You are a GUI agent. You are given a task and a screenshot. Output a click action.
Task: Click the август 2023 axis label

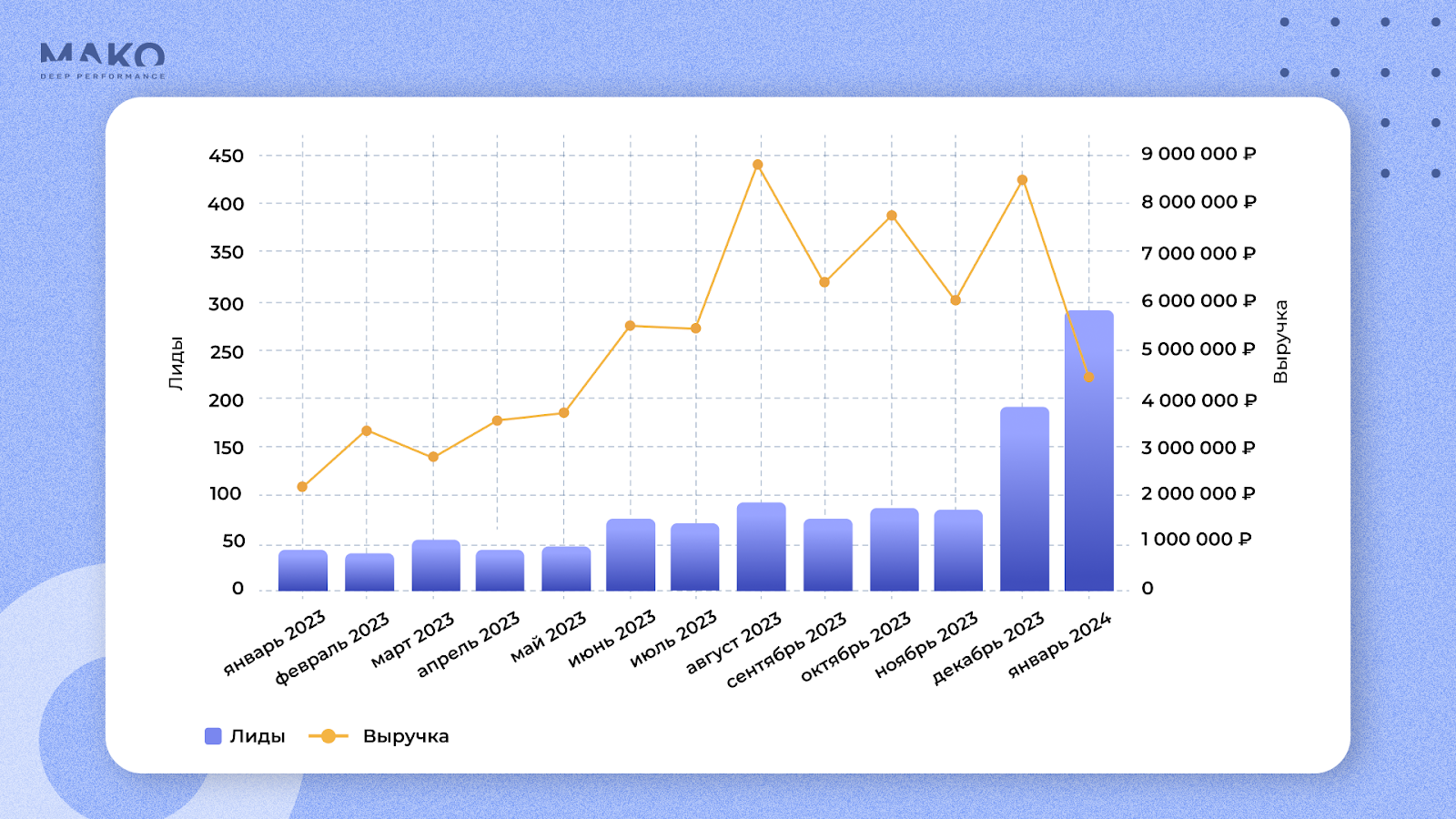733,643
